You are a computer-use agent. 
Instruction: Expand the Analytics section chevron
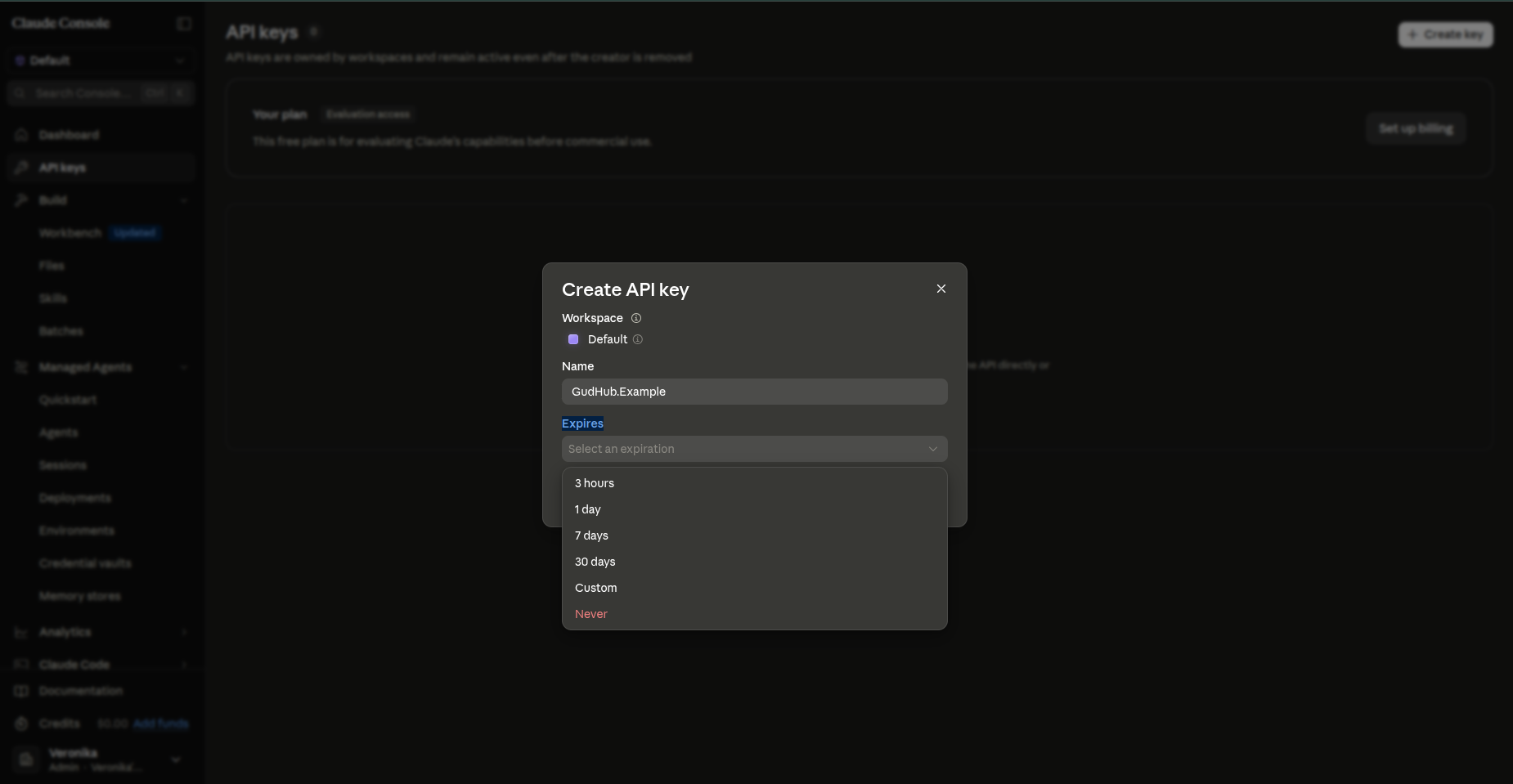coord(184,632)
